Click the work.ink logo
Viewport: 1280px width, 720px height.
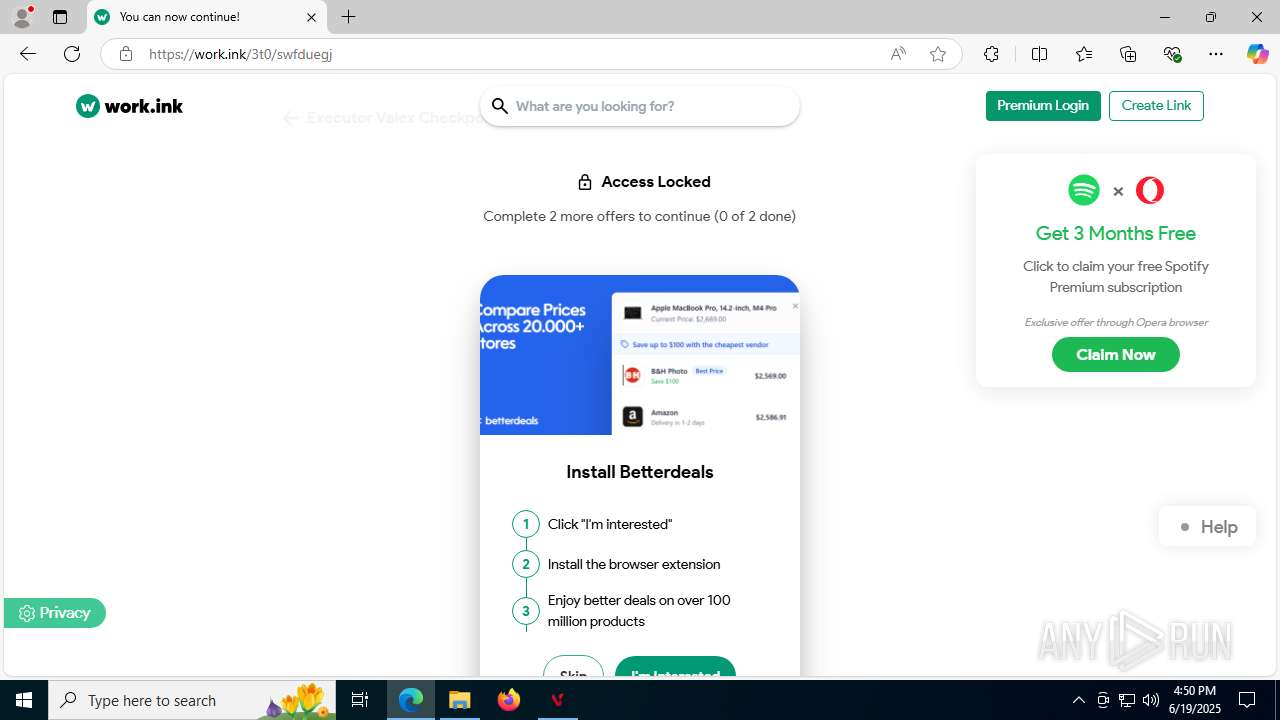[x=130, y=106]
